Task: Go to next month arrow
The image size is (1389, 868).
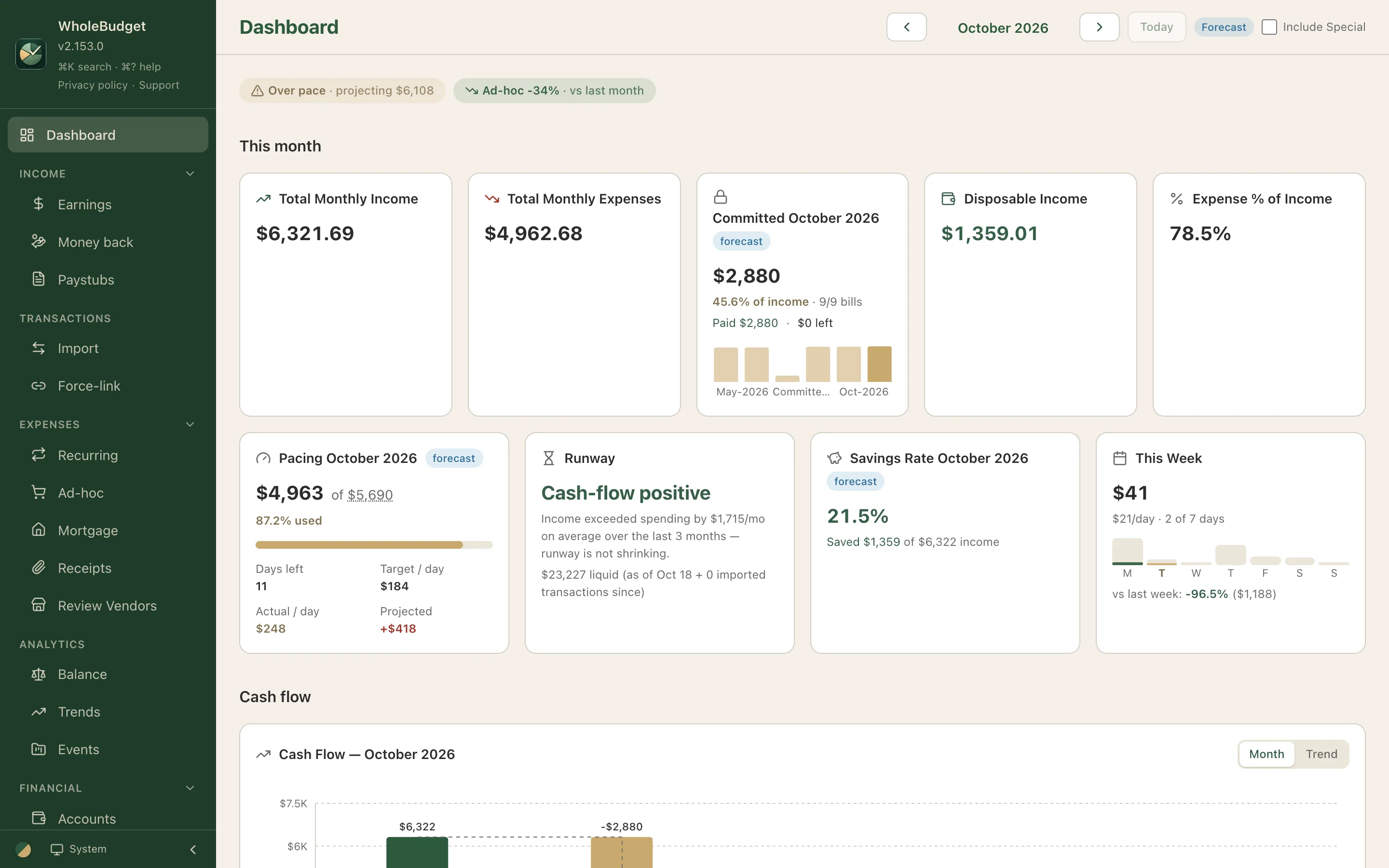Action: 1099,27
